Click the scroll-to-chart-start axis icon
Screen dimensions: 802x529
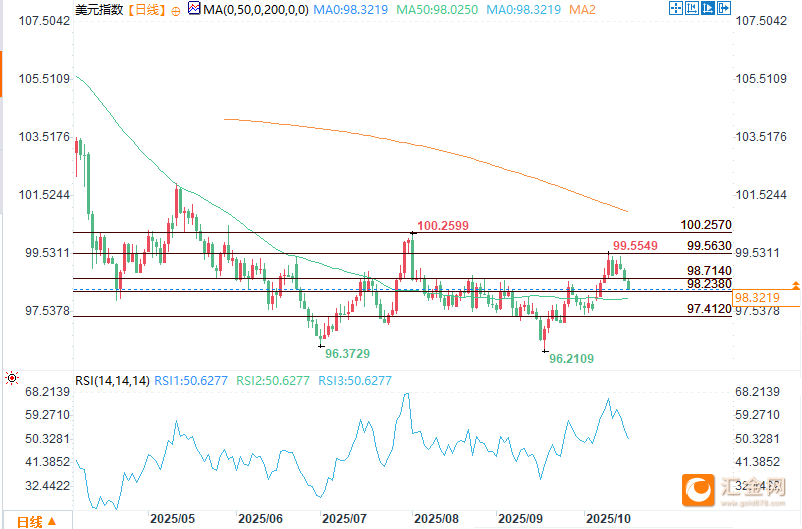tap(692, 8)
